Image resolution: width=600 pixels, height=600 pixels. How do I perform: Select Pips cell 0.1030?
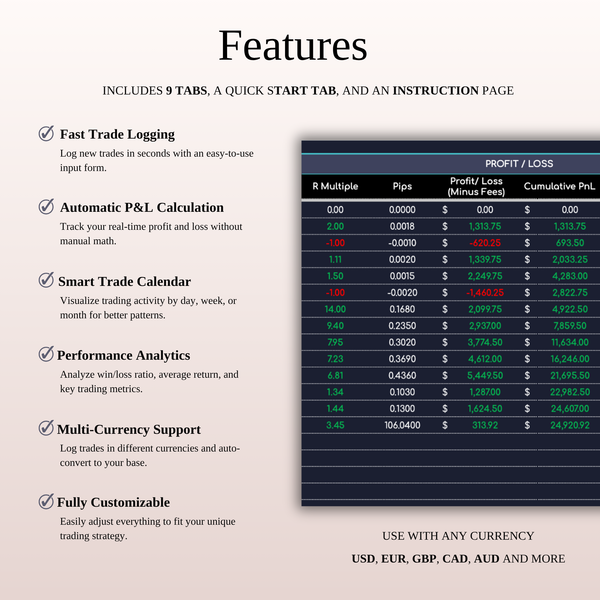(402, 392)
